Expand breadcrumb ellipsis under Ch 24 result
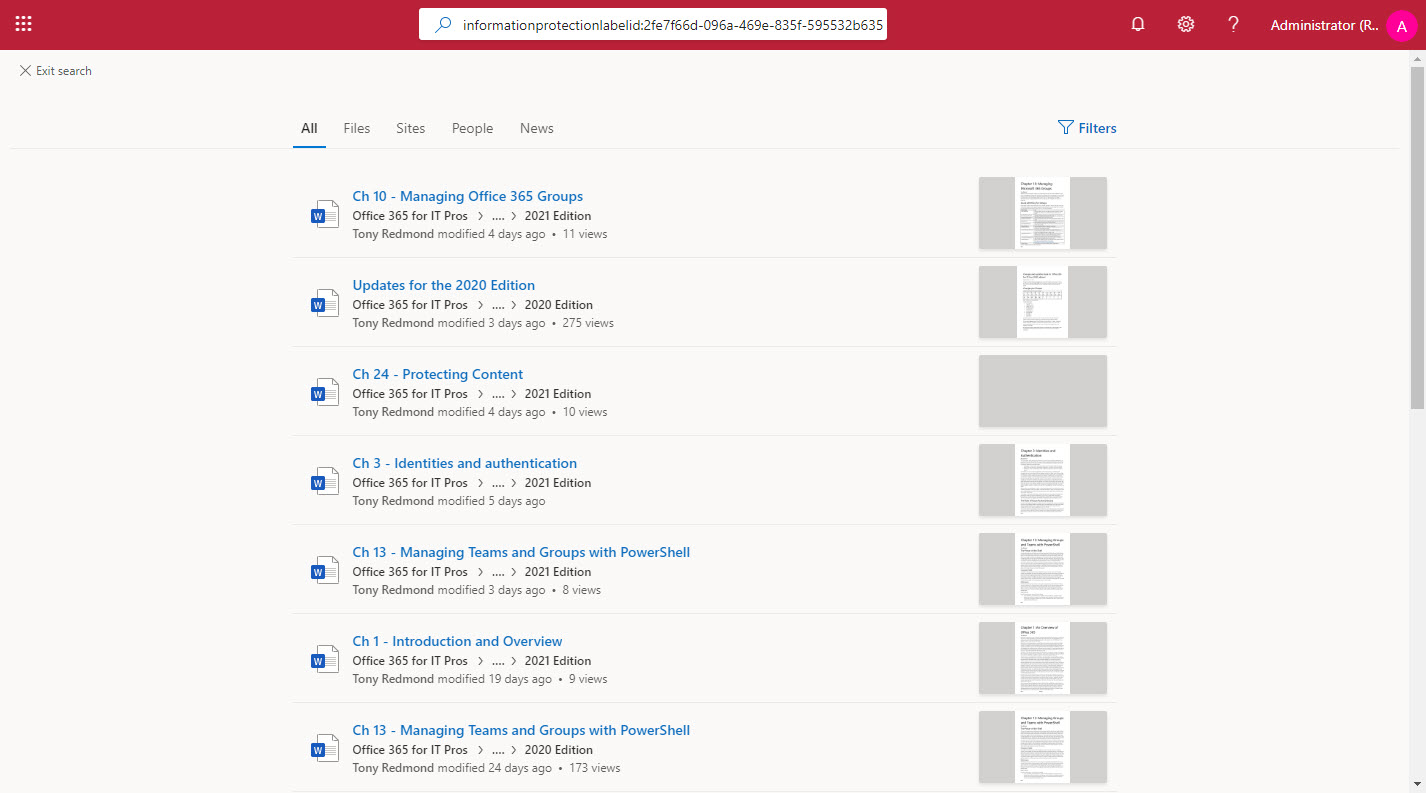1426x793 pixels. (x=498, y=394)
